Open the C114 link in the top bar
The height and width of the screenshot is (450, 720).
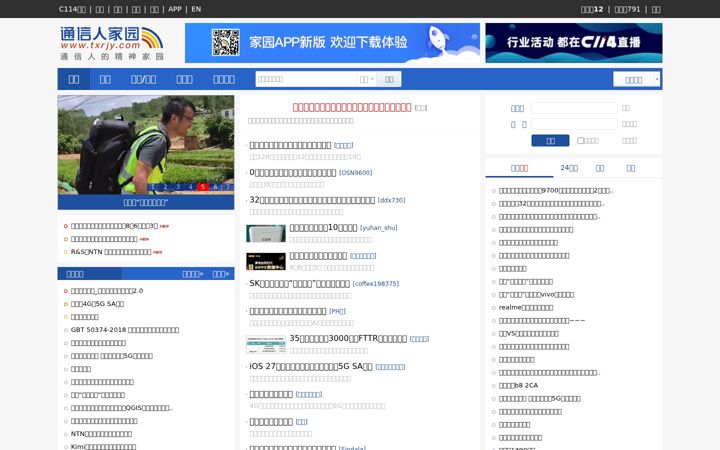[x=72, y=9]
